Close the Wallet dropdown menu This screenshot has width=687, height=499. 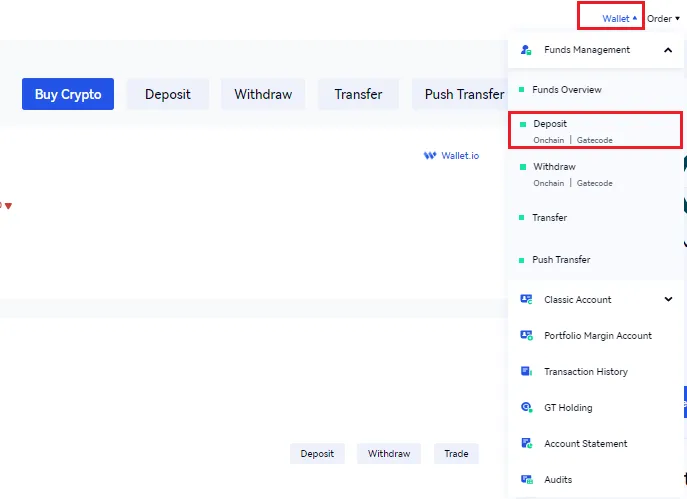click(x=619, y=18)
